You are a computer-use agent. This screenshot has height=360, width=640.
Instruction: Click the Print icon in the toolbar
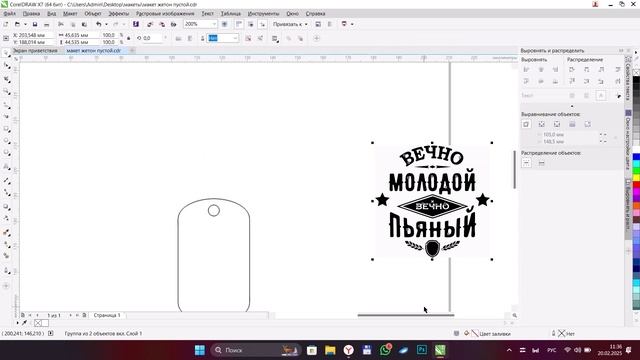(x=47, y=24)
